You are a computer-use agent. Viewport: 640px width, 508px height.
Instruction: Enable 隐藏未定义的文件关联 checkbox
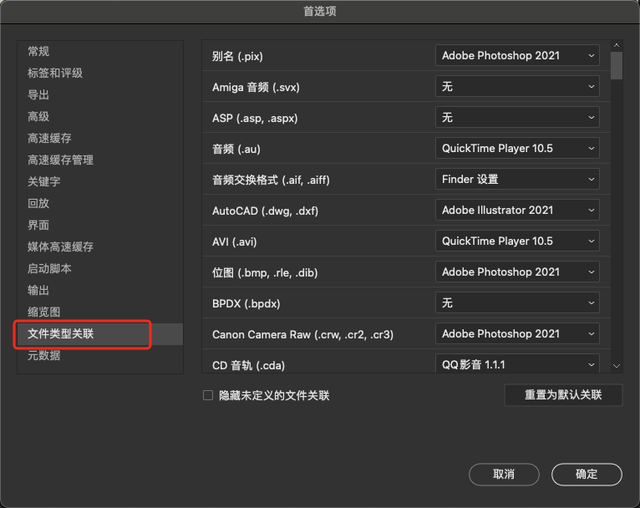[208, 395]
